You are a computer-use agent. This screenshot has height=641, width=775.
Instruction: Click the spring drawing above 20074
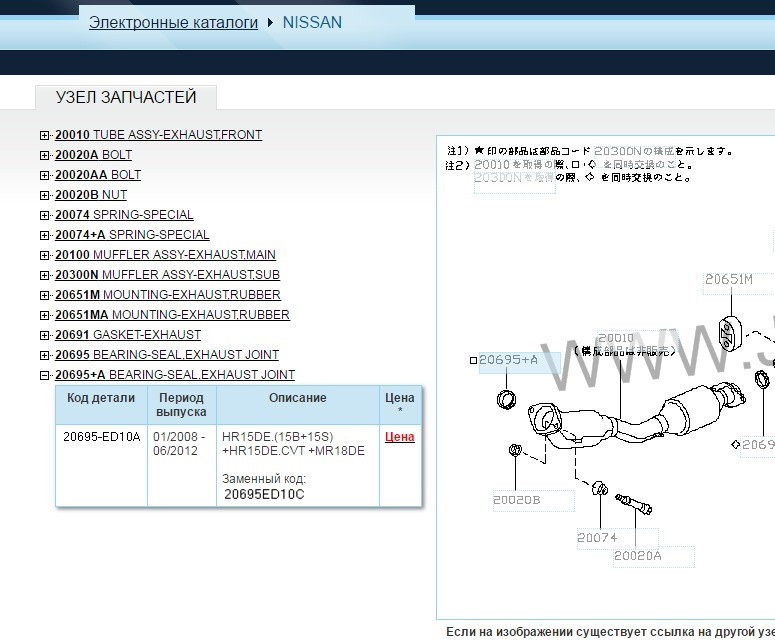(600, 488)
